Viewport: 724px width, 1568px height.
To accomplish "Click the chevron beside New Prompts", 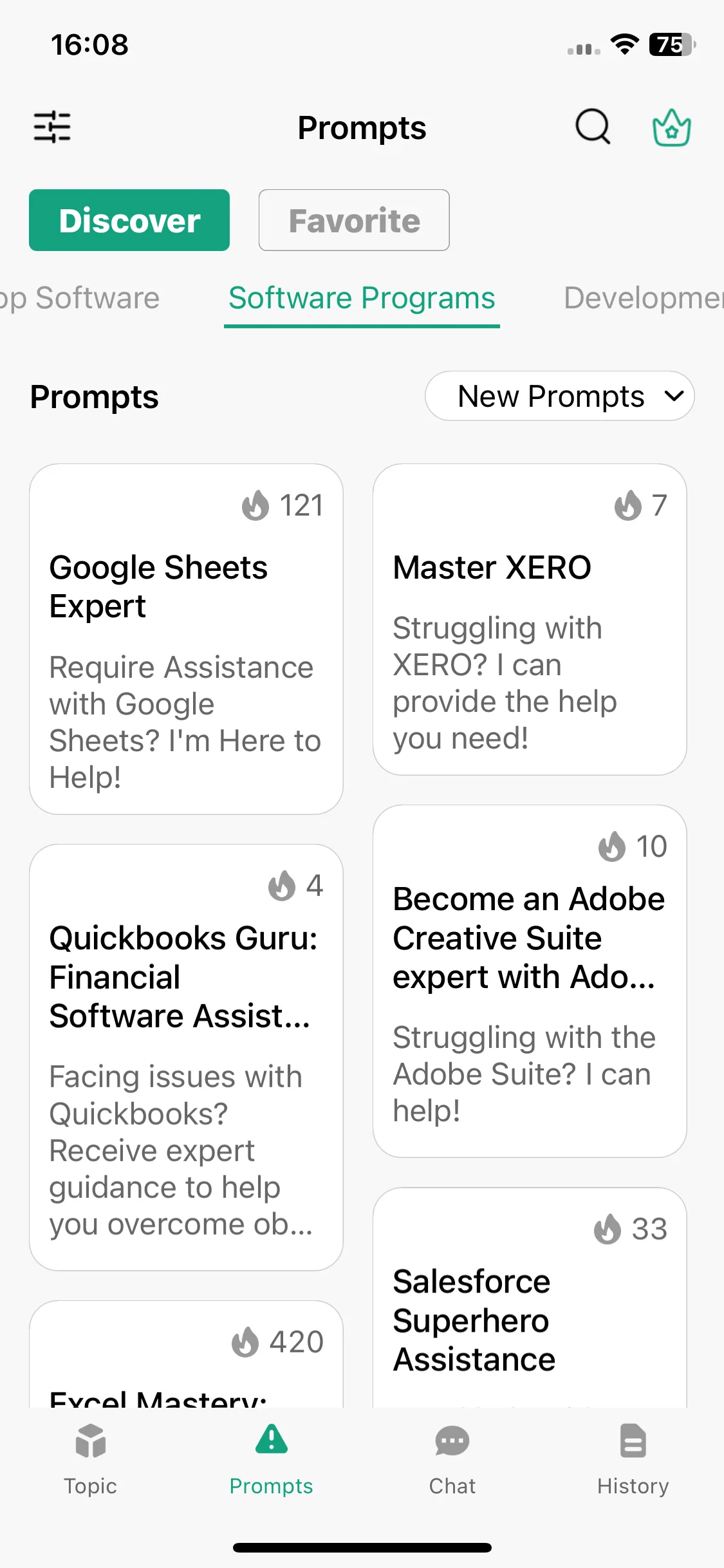I will point(674,396).
